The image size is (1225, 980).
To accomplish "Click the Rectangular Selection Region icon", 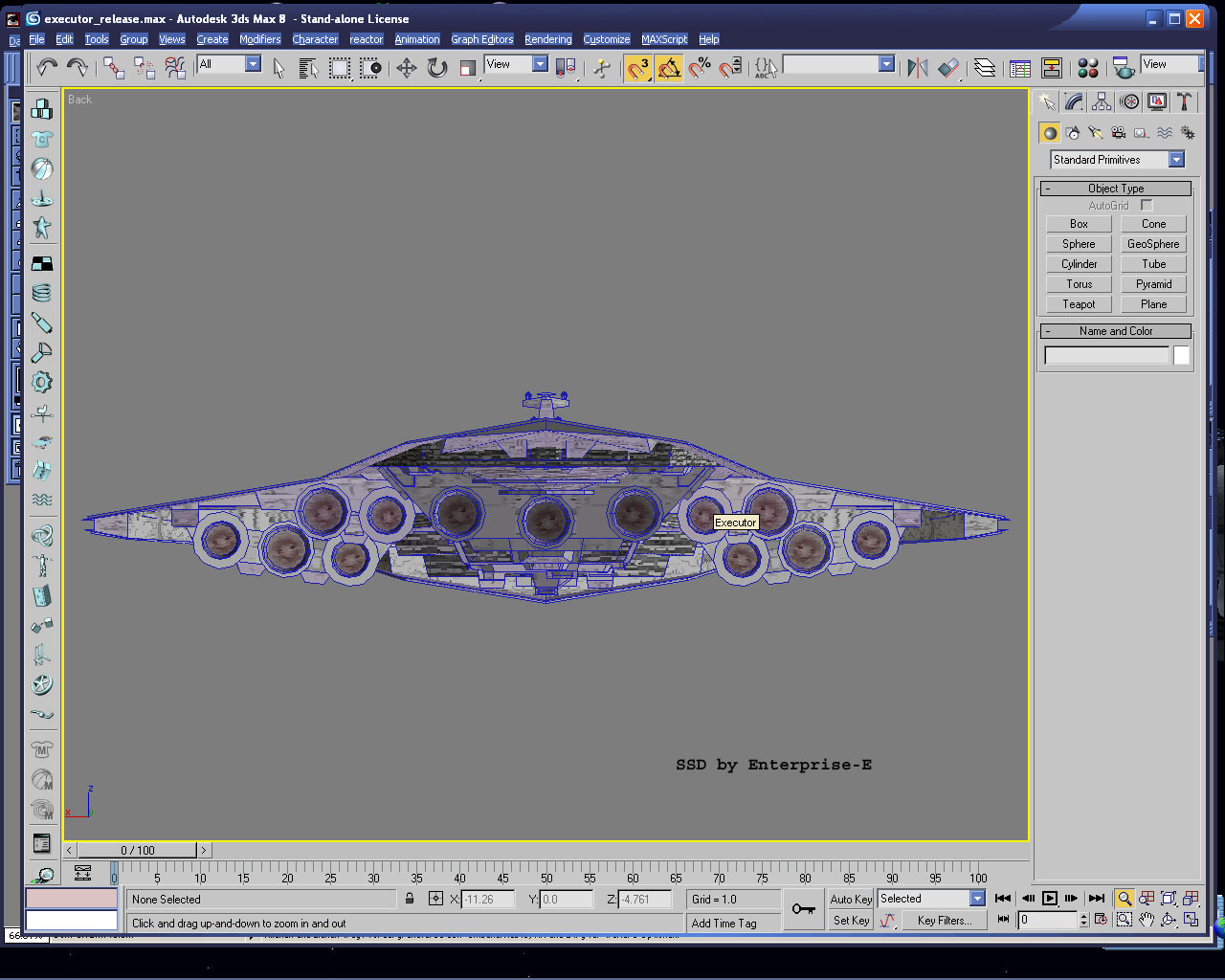I will 340,67.
